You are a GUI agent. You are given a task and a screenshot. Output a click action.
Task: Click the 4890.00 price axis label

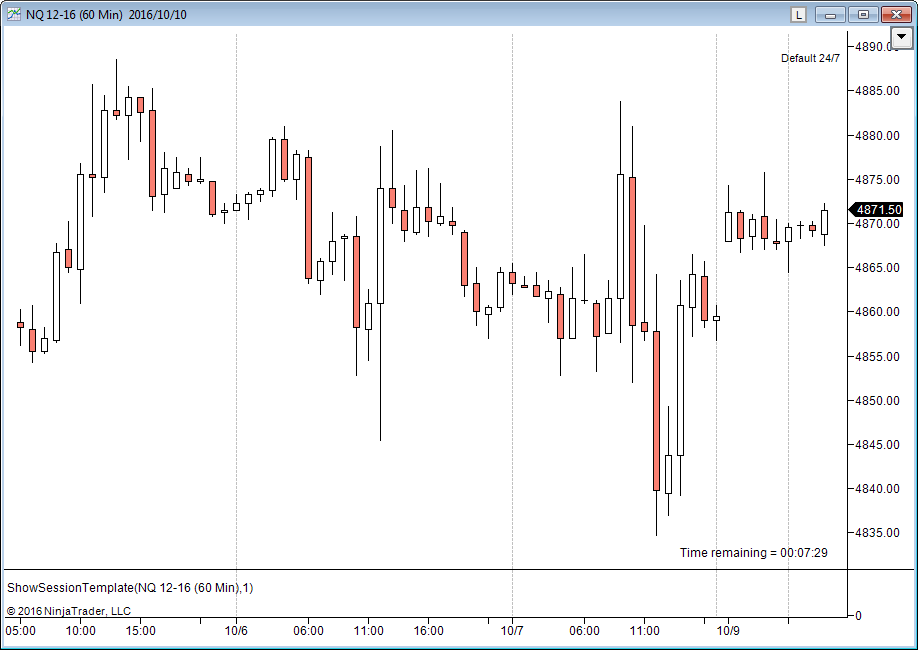[x=877, y=47]
